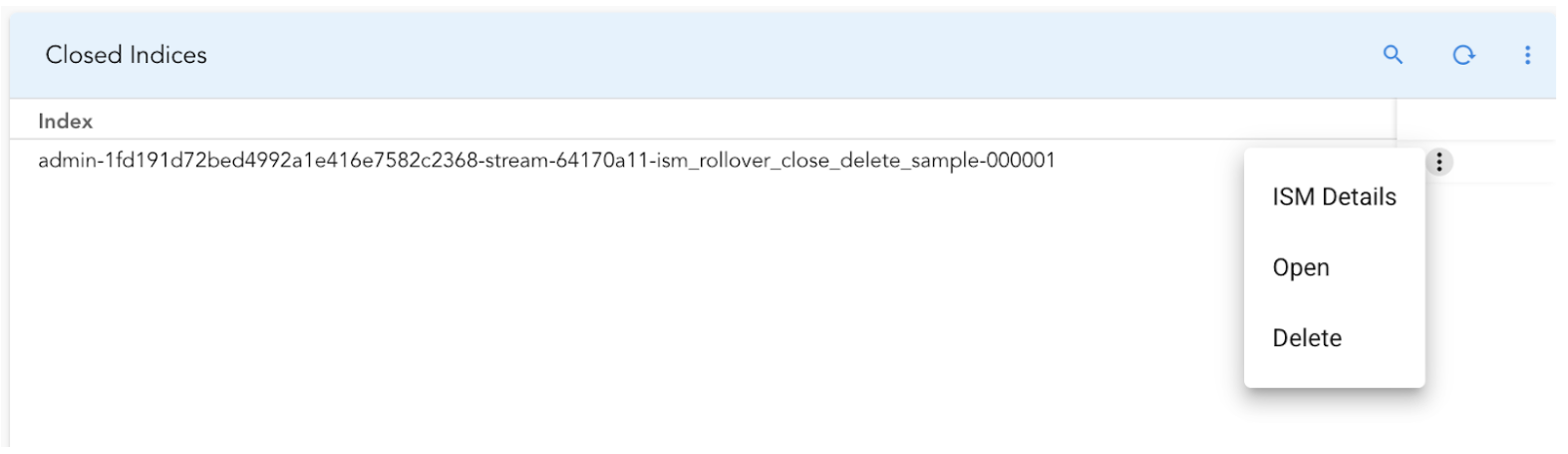Sort by the Index column header

click(66, 122)
